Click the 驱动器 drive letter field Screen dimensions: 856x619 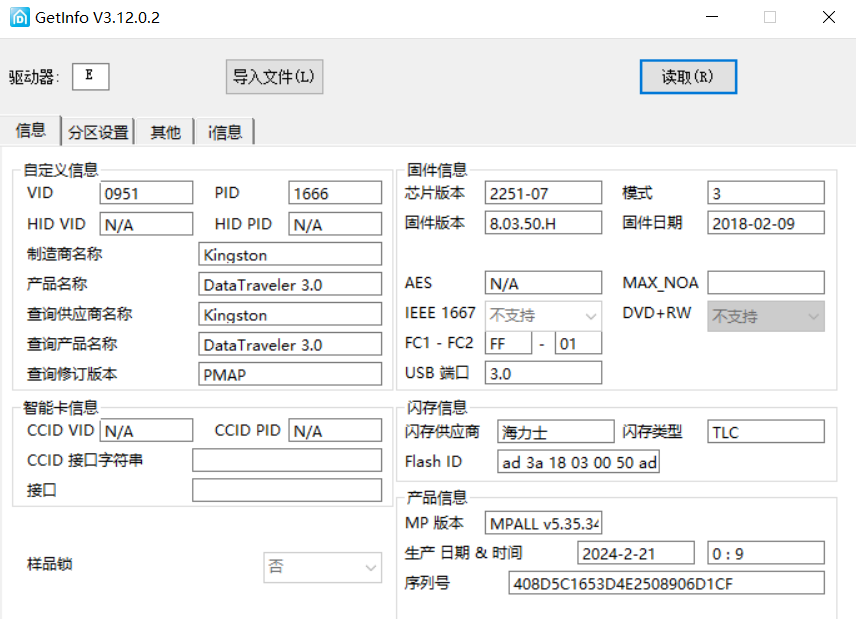(x=91, y=76)
